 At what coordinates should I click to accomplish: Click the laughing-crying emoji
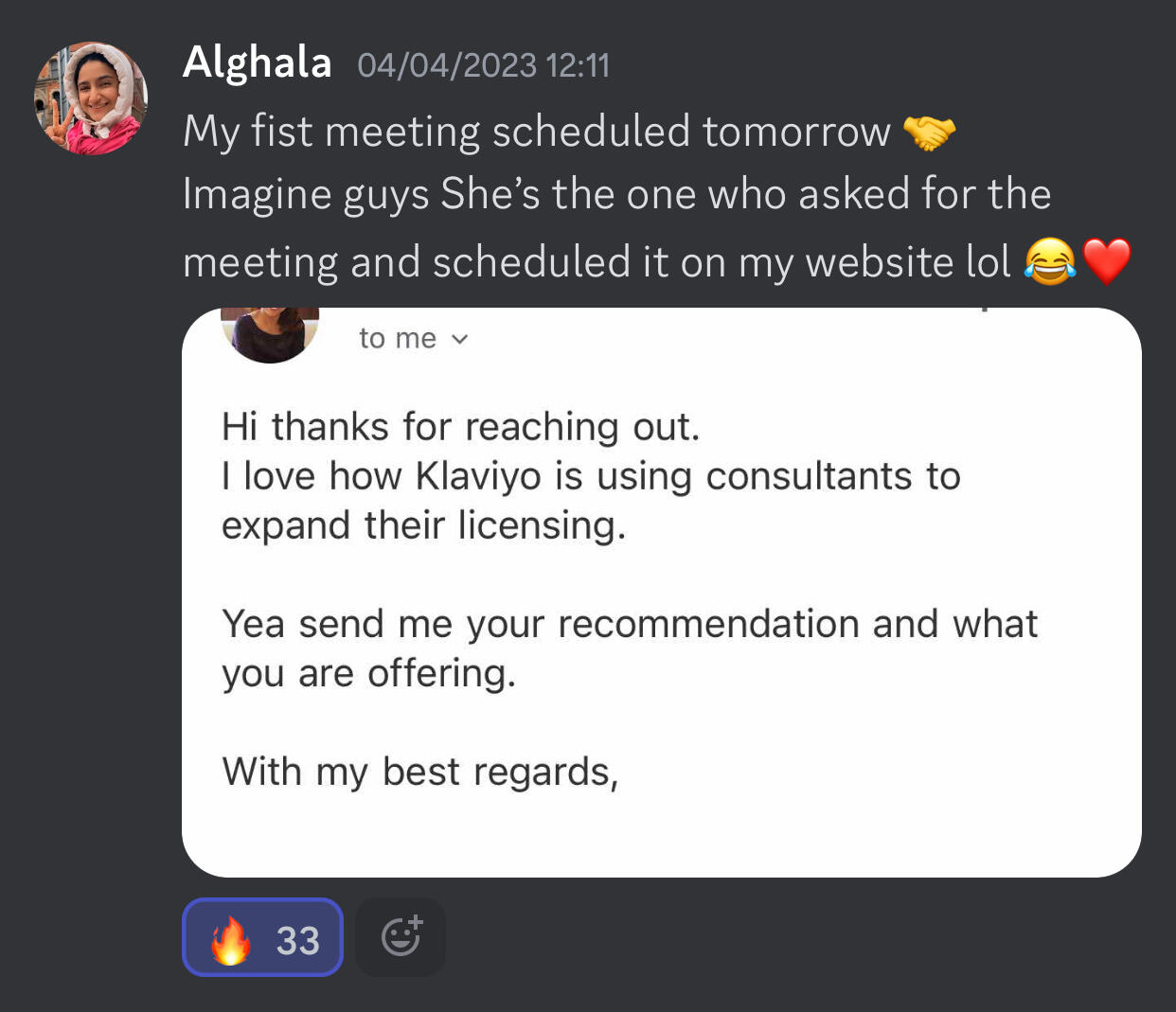(x=1049, y=262)
